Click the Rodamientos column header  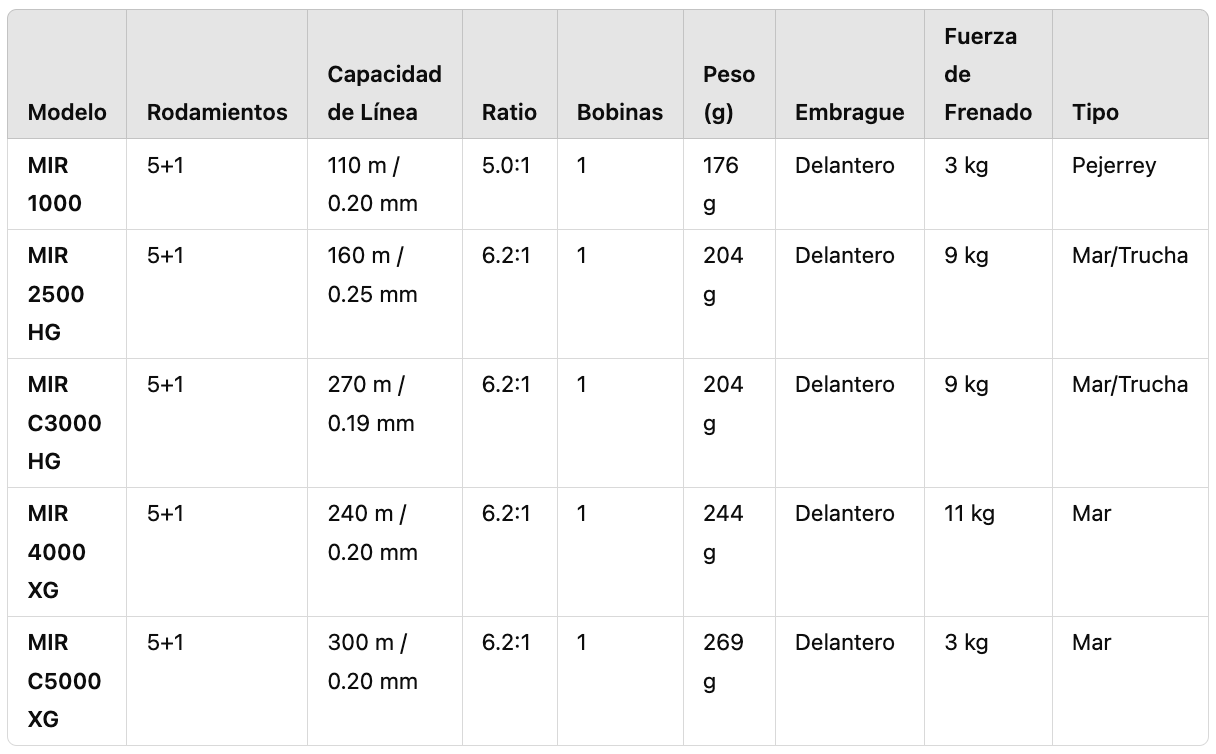pos(217,112)
